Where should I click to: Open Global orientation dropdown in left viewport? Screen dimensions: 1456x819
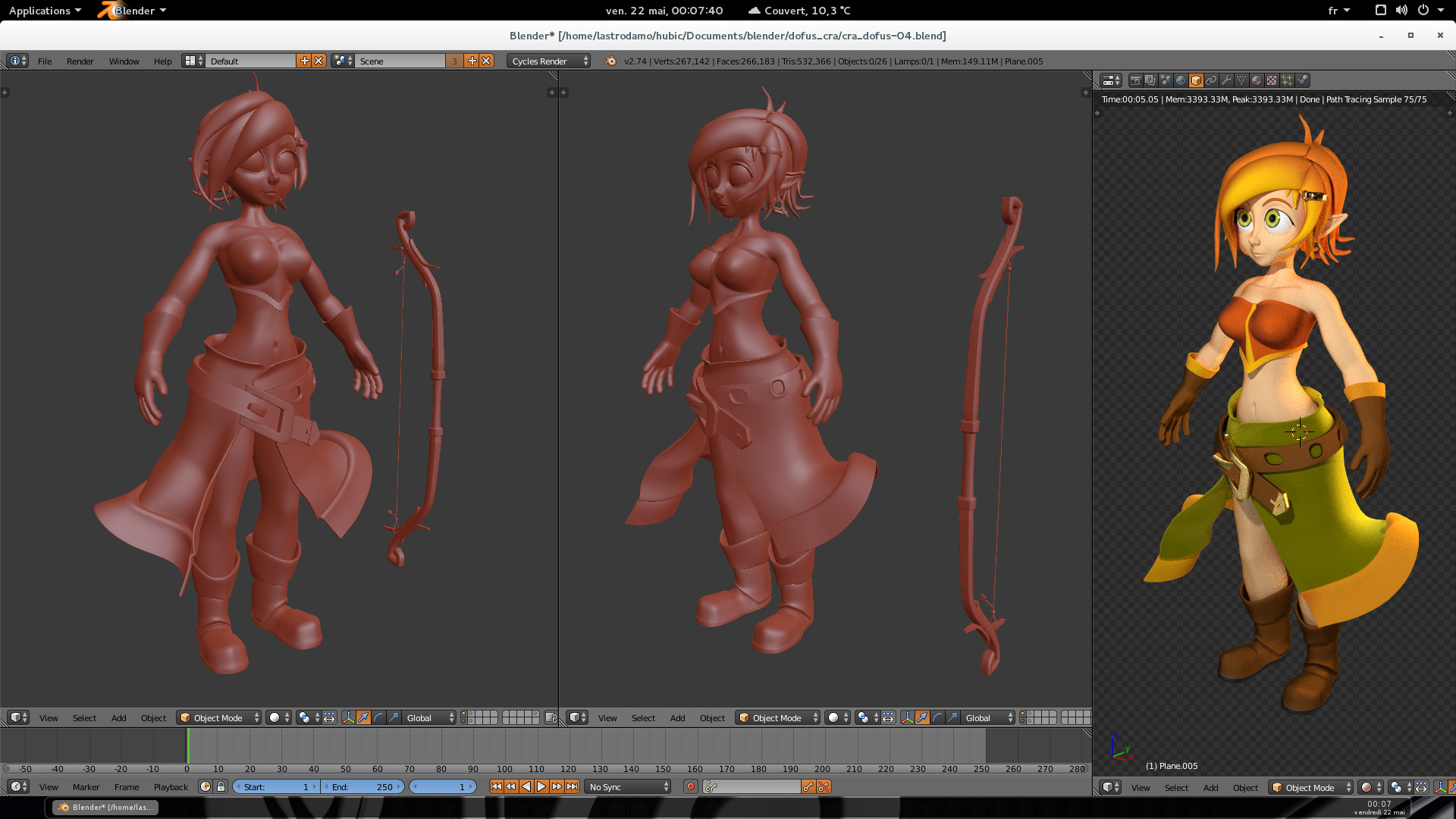[429, 717]
